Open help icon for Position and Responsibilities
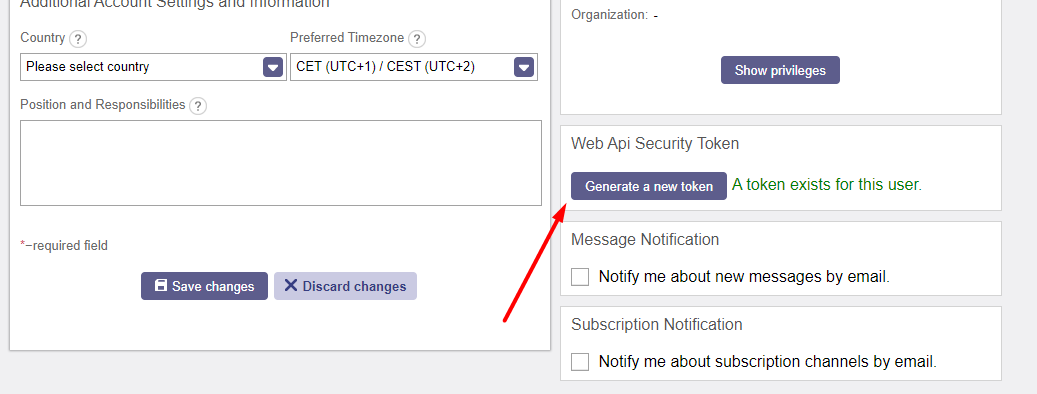 click(x=198, y=106)
